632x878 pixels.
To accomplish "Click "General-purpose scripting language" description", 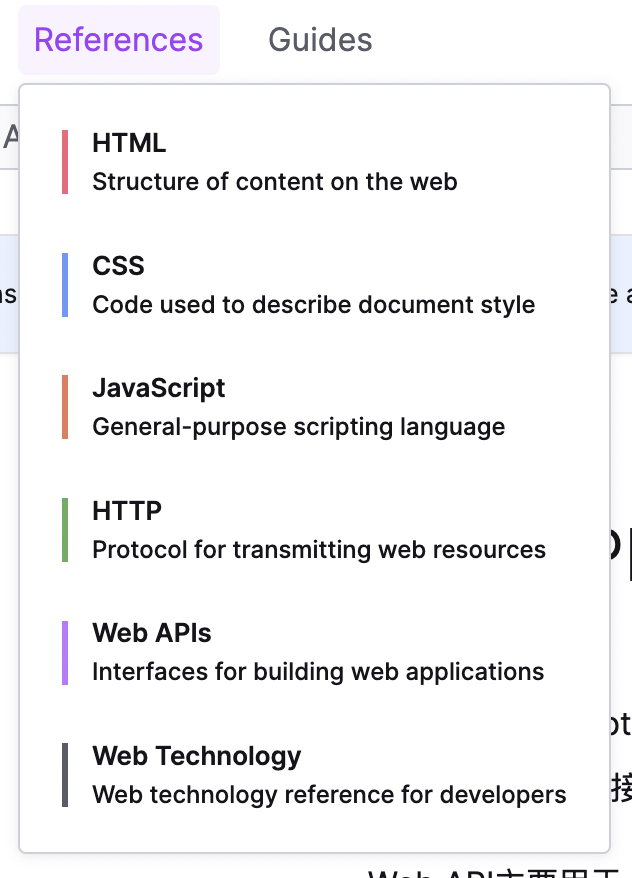I will pyautogui.click(x=299, y=427).
